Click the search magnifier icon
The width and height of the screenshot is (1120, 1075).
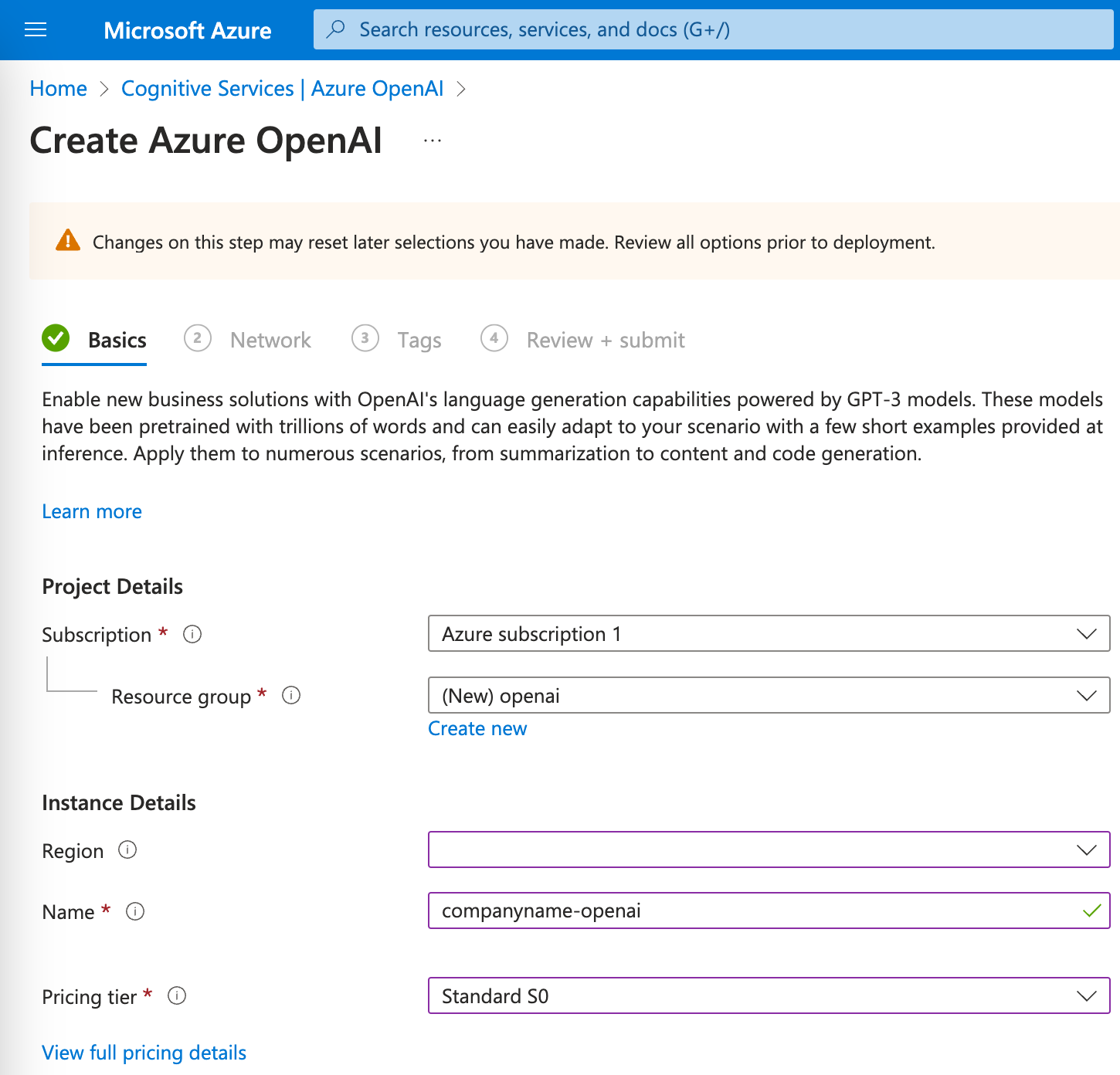[x=334, y=29]
